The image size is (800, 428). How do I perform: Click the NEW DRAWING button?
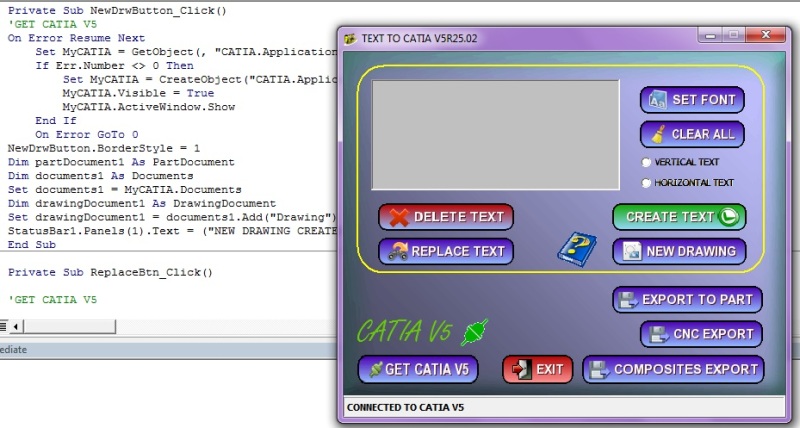point(679,251)
